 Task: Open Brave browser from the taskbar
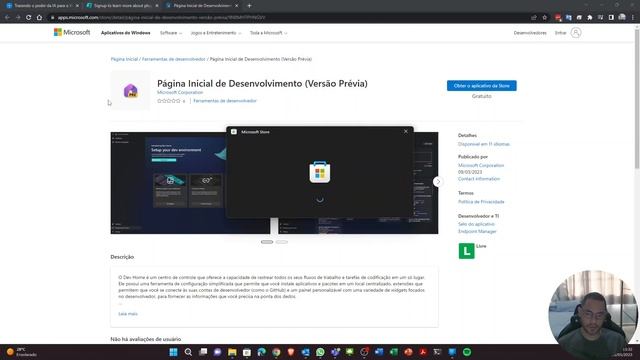coord(291,352)
